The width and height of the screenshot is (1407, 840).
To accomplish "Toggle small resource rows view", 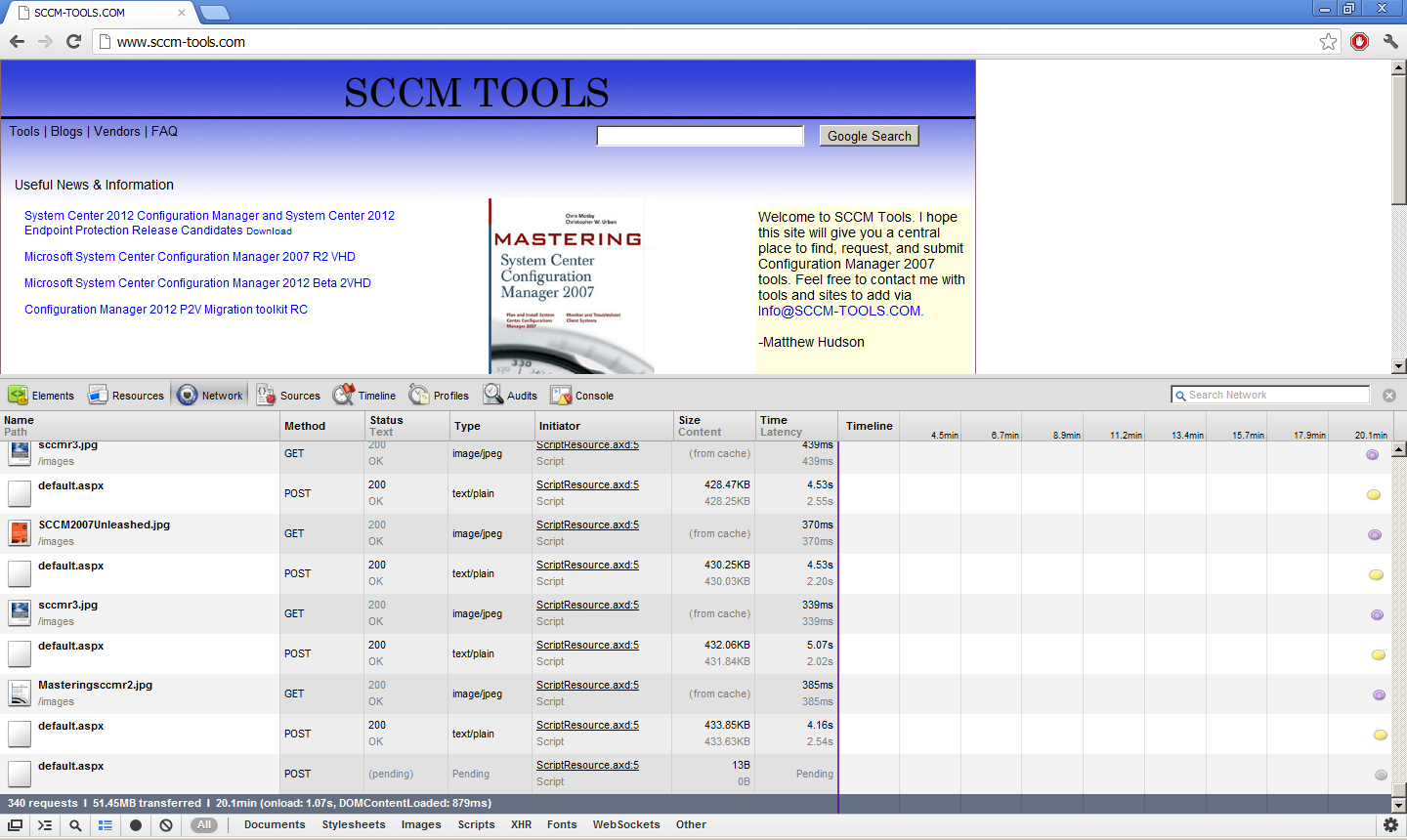I will 106,825.
